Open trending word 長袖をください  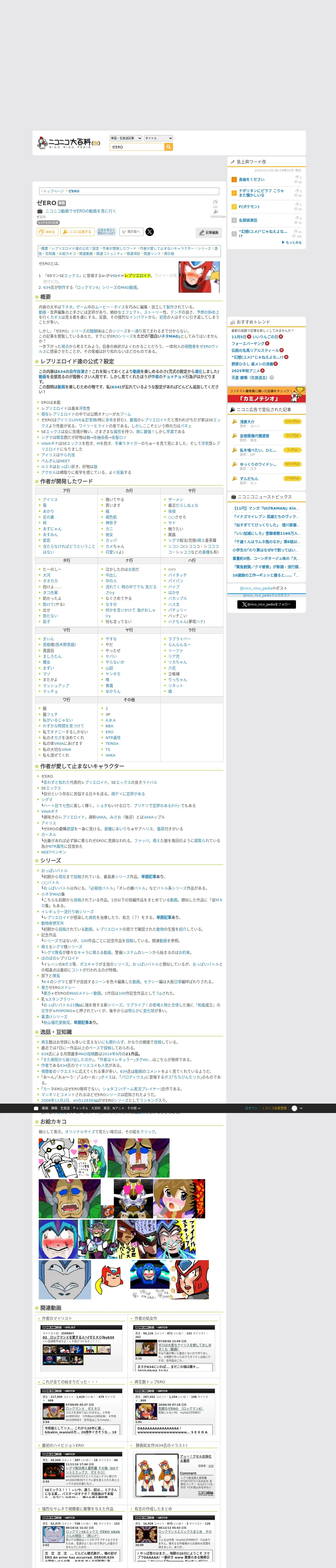pyautogui.click(x=251, y=180)
